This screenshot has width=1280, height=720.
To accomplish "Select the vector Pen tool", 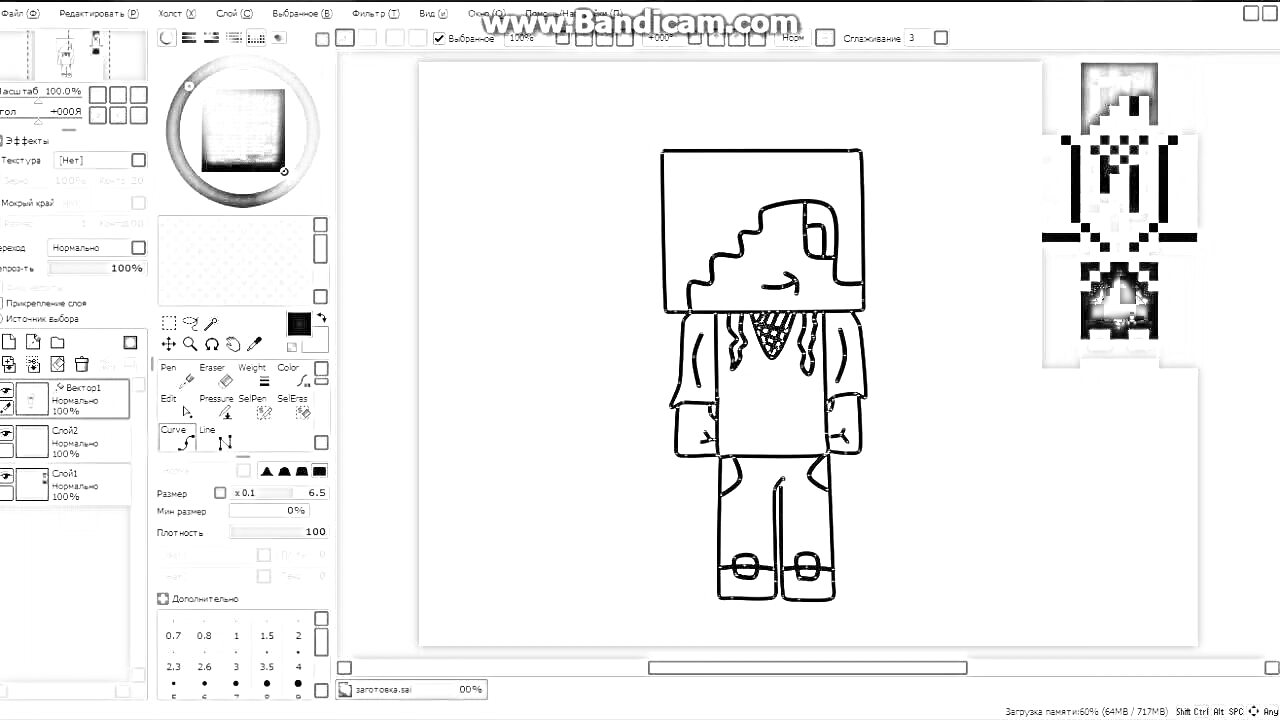I will [x=177, y=375].
